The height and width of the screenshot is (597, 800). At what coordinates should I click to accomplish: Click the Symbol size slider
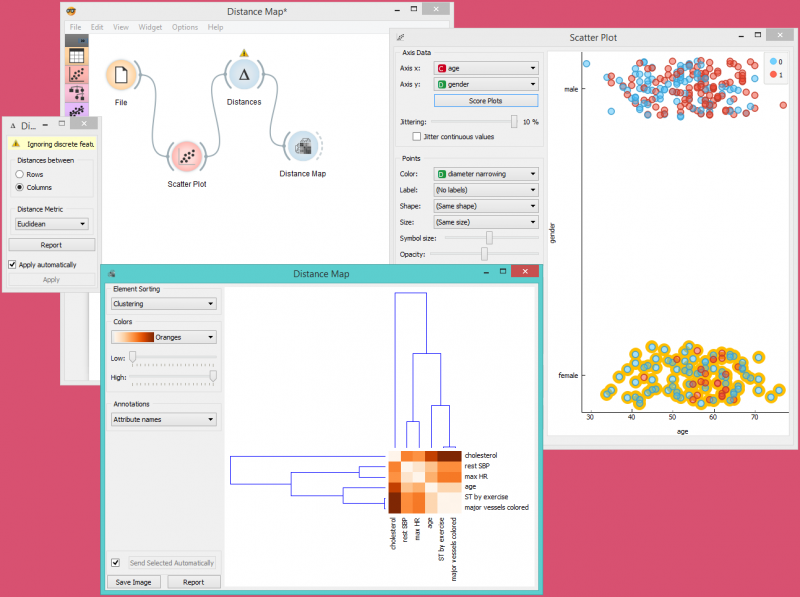pyautogui.click(x=488, y=238)
